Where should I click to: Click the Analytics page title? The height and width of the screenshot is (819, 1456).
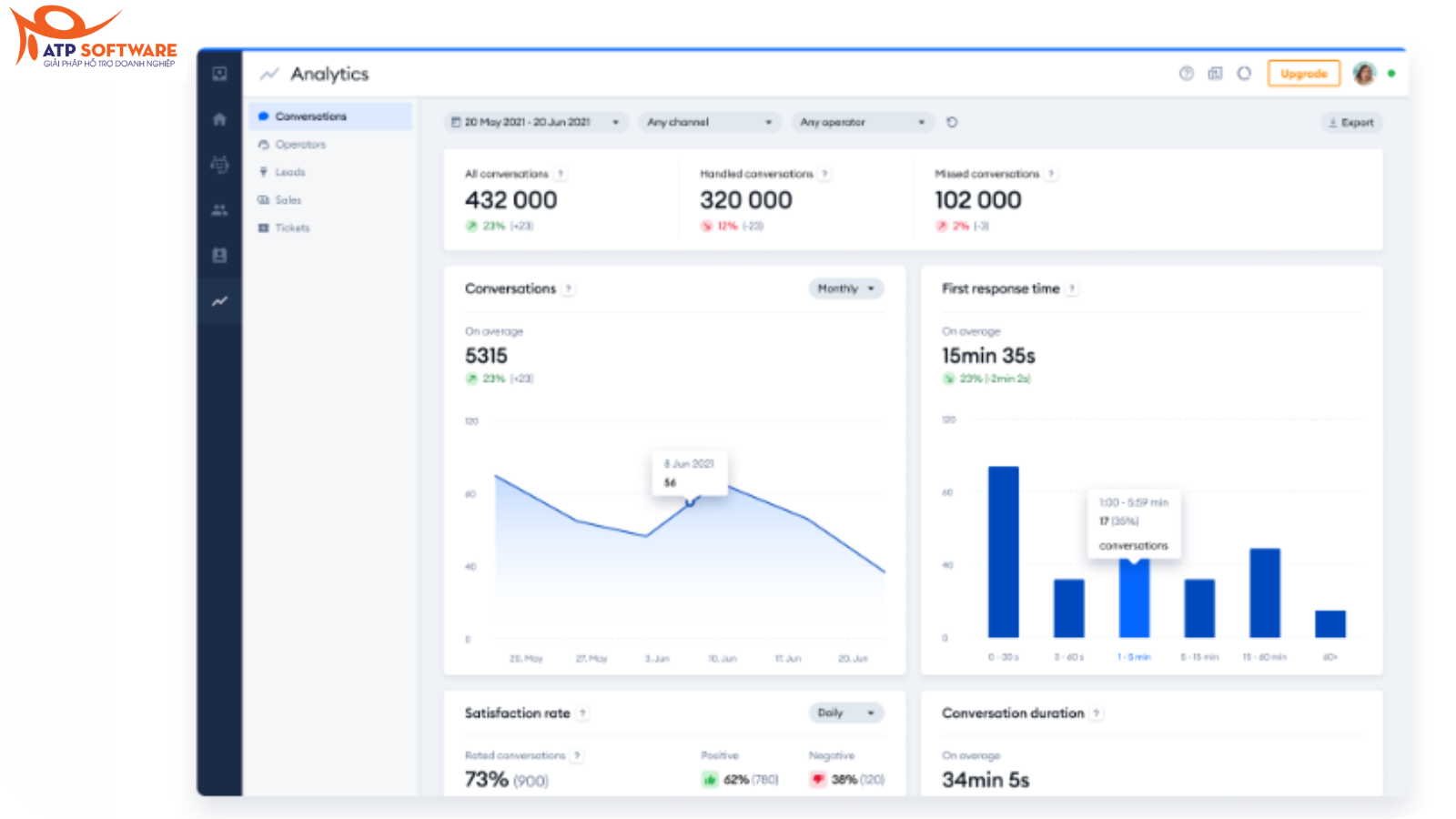(329, 74)
